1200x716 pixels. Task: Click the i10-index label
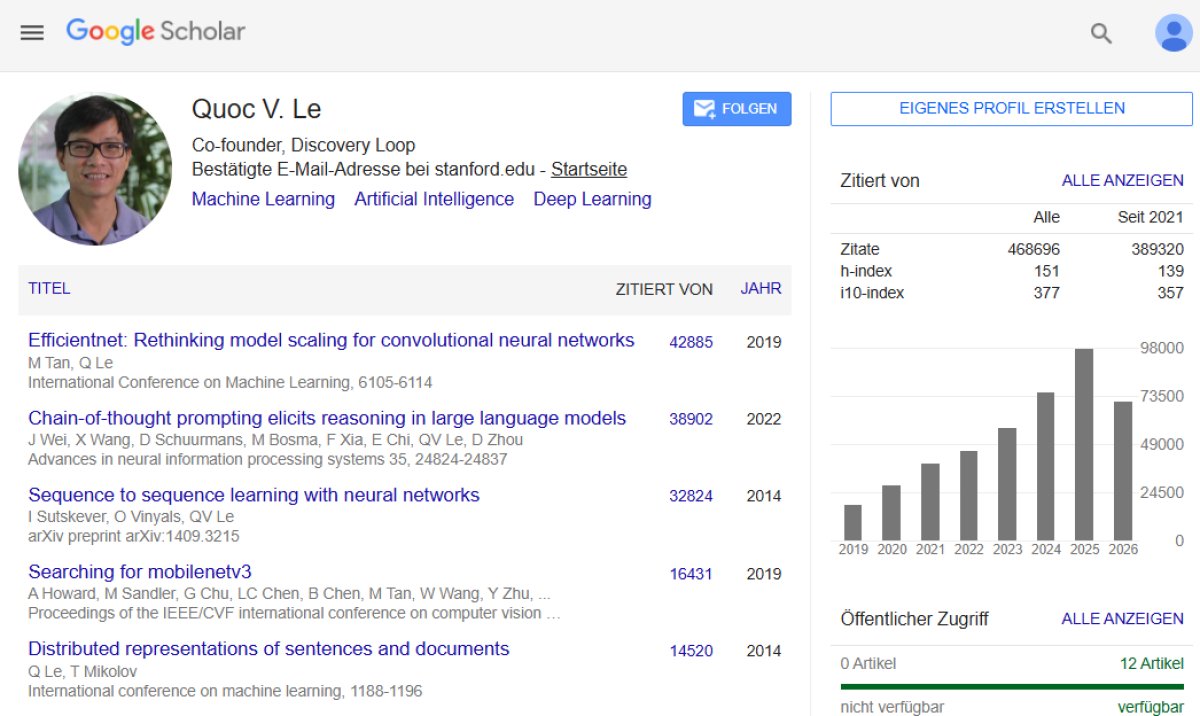click(x=872, y=293)
